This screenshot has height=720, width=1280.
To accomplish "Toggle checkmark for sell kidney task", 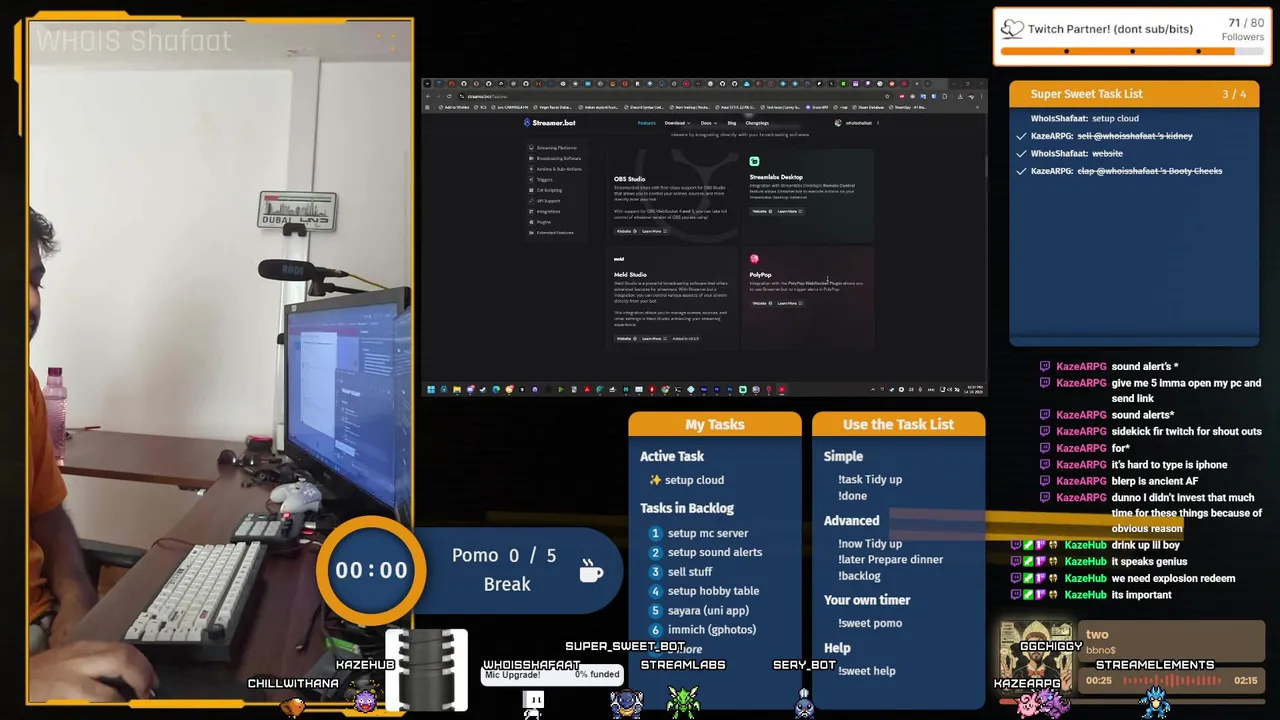I will click(1021, 136).
